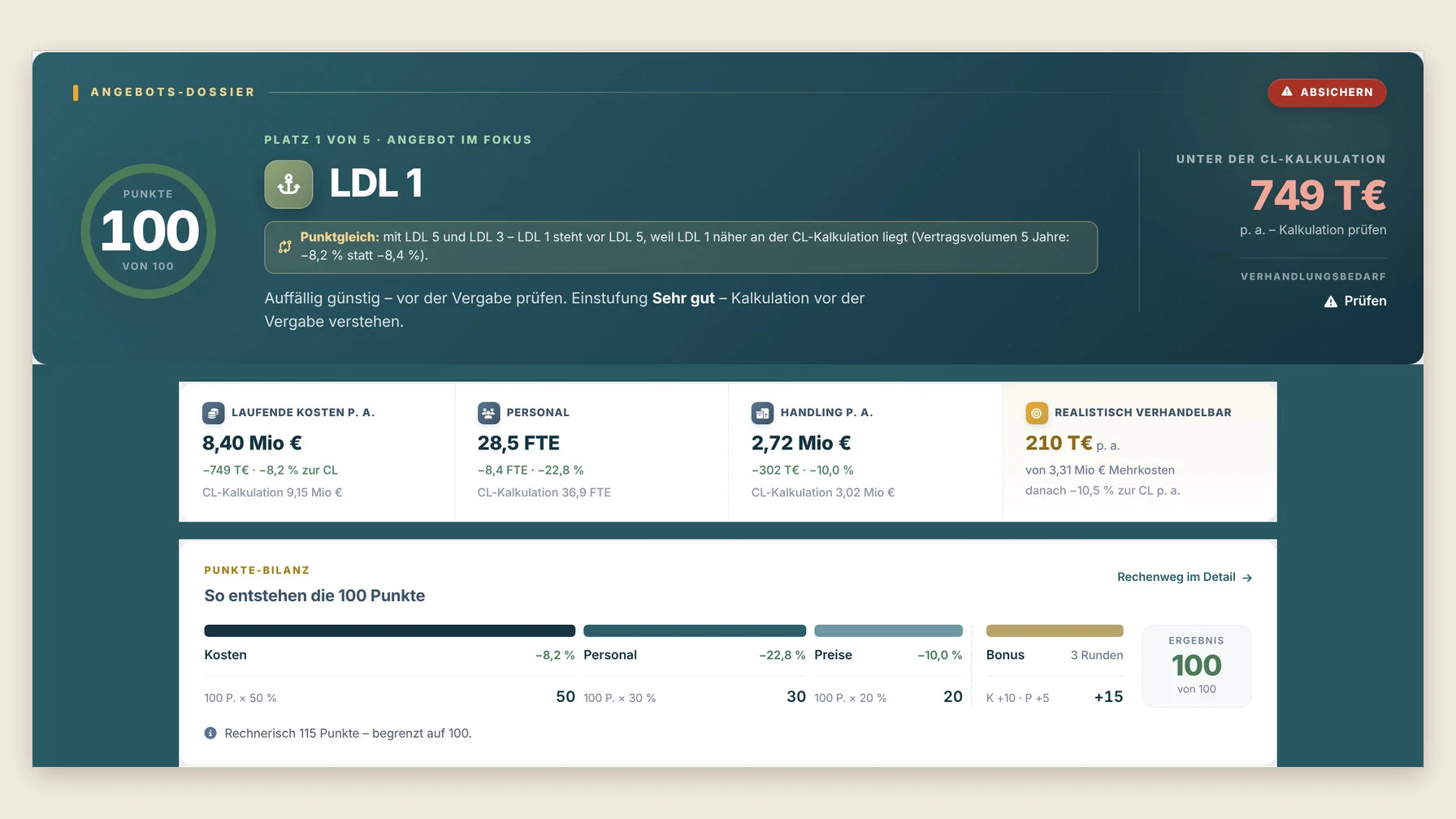Click the dark Kosten progress bar
Image resolution: width=1456 pixels, height=819 pixels.
389,630
